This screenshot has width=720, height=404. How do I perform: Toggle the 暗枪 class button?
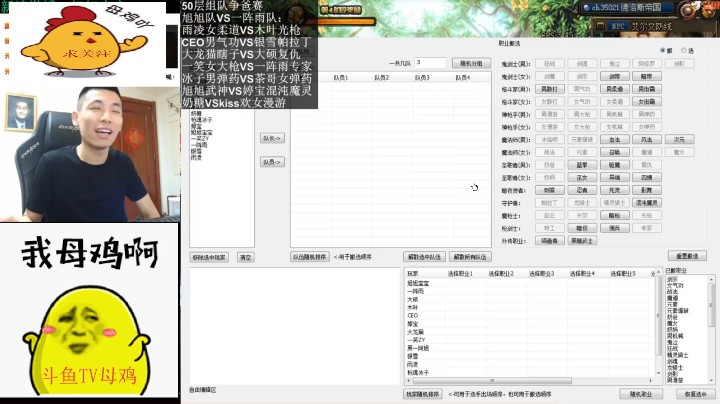tap(614, 215)
